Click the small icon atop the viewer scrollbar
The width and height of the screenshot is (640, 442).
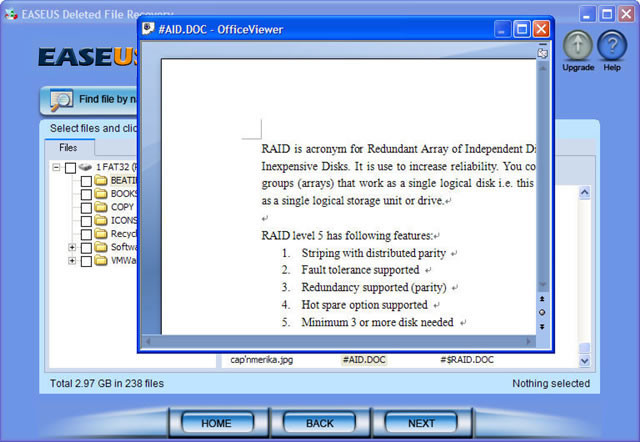tap(542, 53)
